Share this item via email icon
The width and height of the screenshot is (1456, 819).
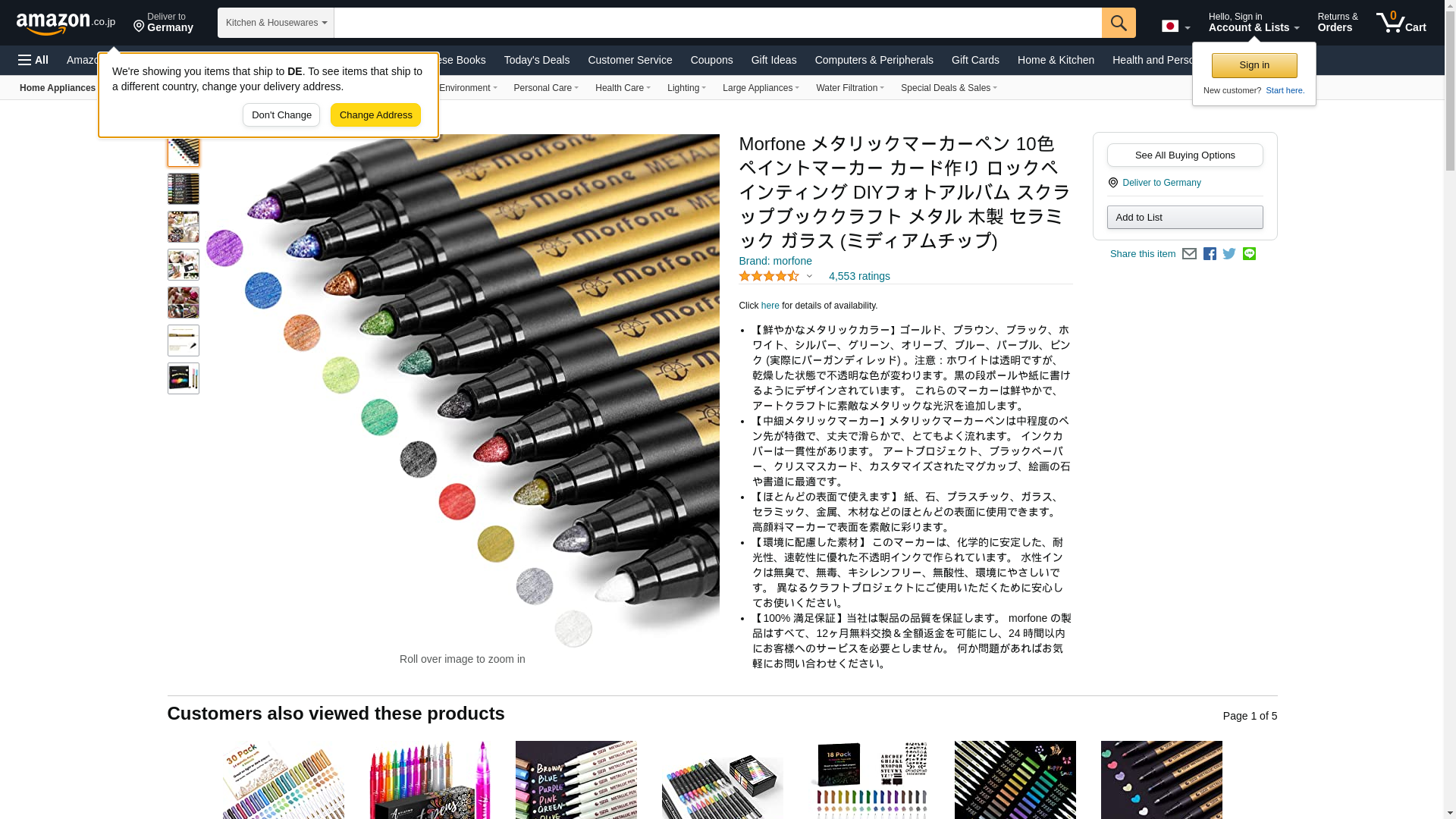pyautogui.click(x=1189, y=254)
